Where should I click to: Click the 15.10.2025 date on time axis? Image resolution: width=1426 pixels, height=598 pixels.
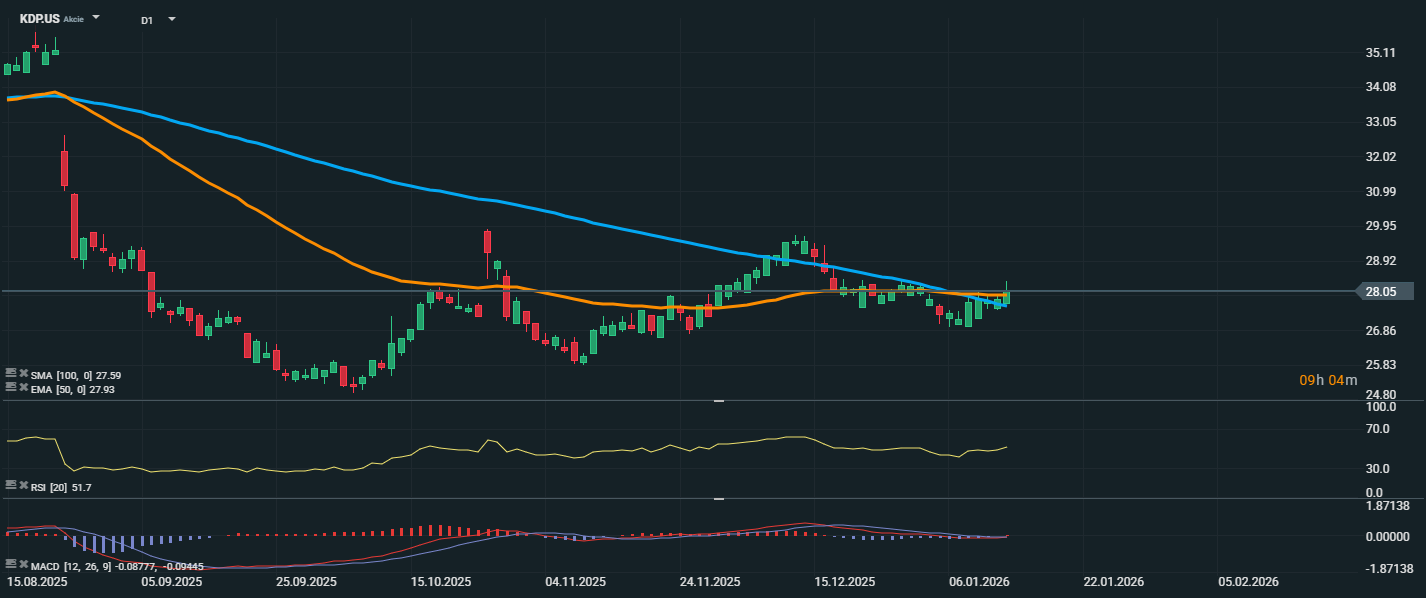(441, 581)
